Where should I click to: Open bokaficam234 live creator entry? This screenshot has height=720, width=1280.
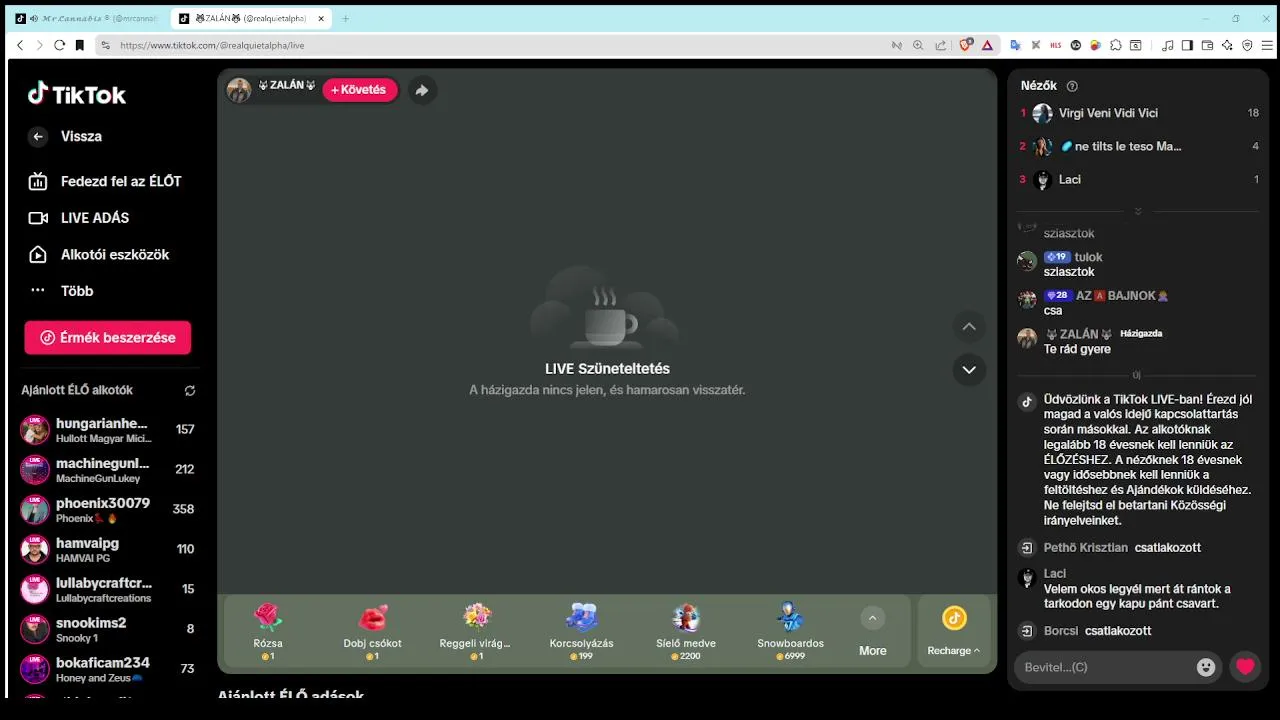click(108, 669)
